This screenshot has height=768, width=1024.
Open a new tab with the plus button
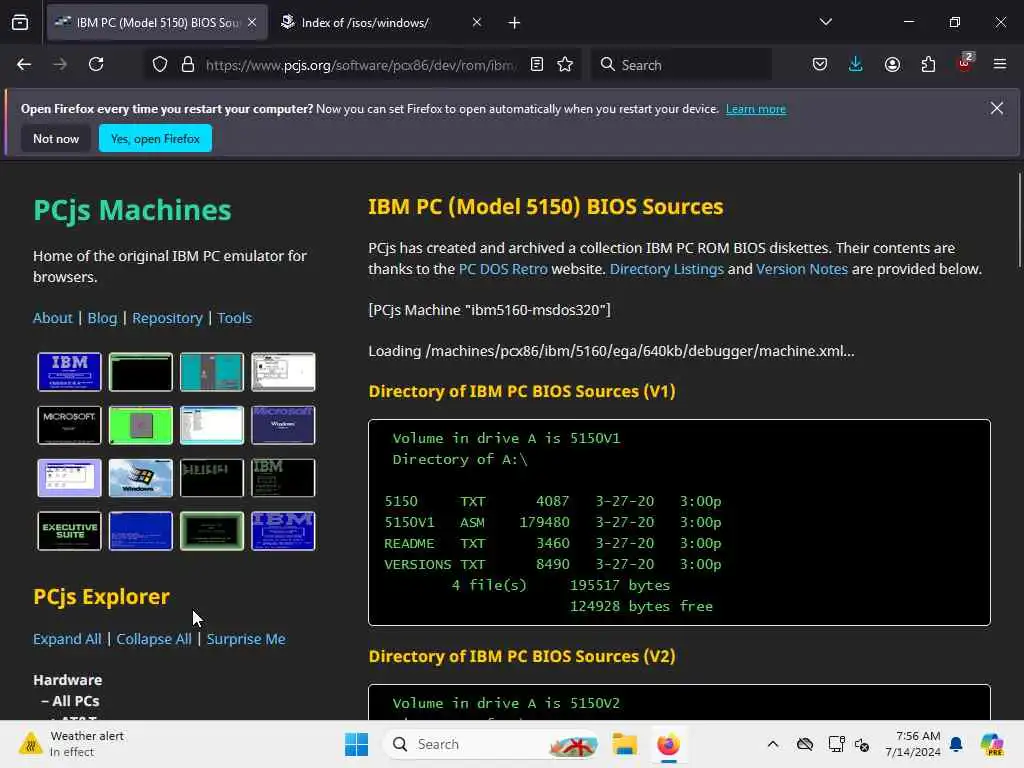click(514, 23)
